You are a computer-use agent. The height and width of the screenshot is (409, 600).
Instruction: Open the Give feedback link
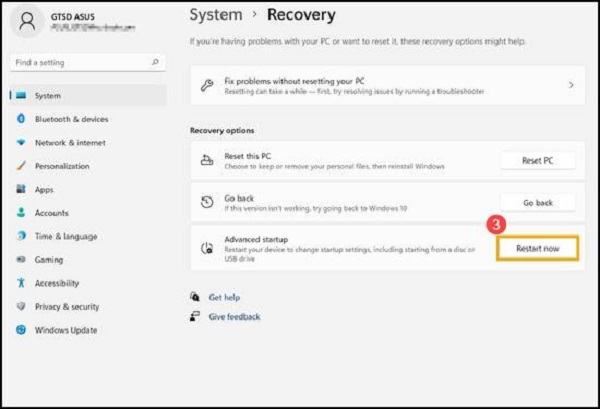coord(234,317)
